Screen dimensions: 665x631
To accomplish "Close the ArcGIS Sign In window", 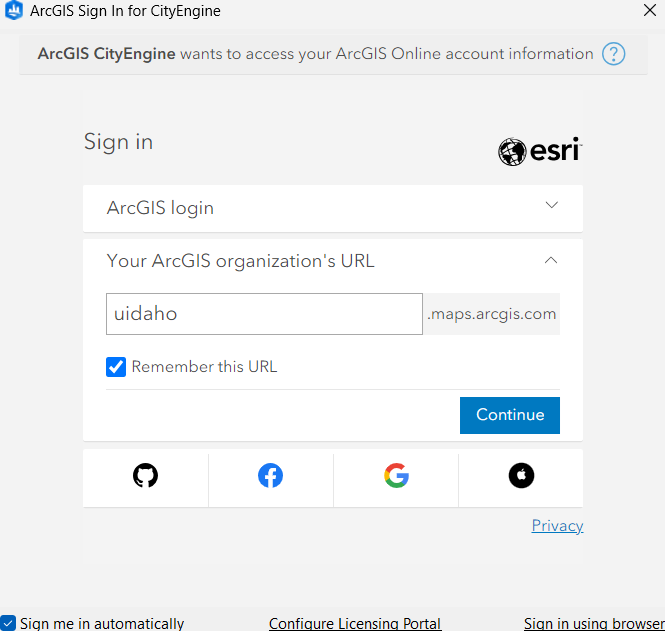I will coord(648,12).
